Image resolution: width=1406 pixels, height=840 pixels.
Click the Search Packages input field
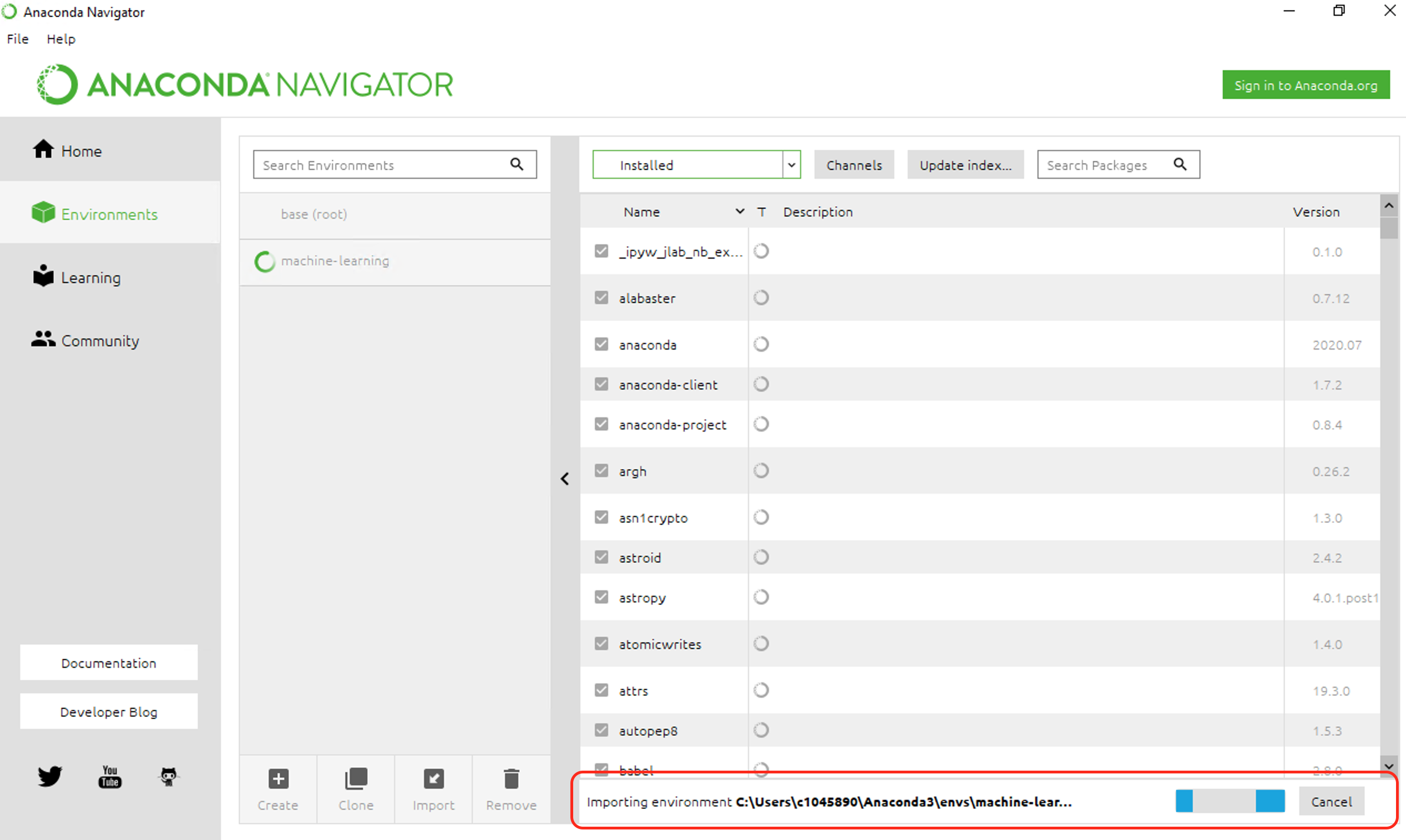1104,165
